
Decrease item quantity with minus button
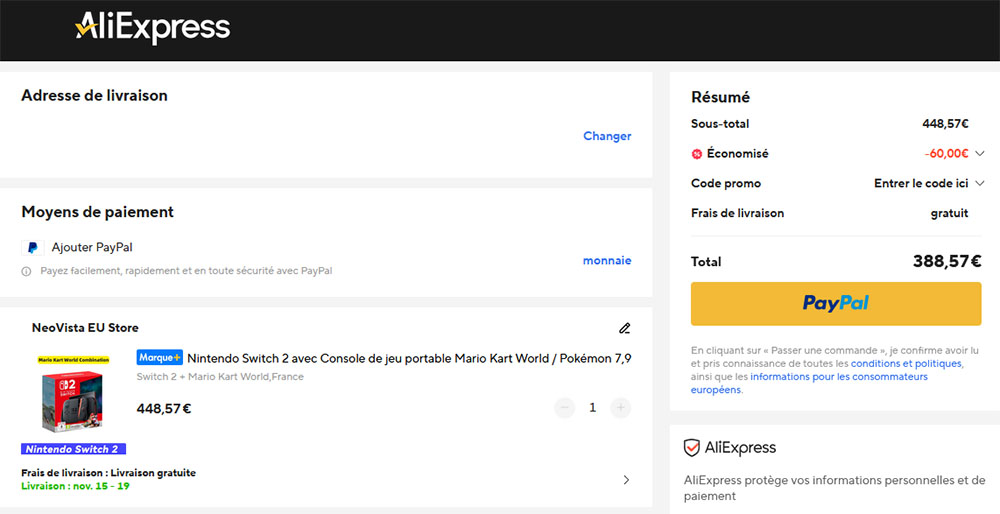[565, 407]
